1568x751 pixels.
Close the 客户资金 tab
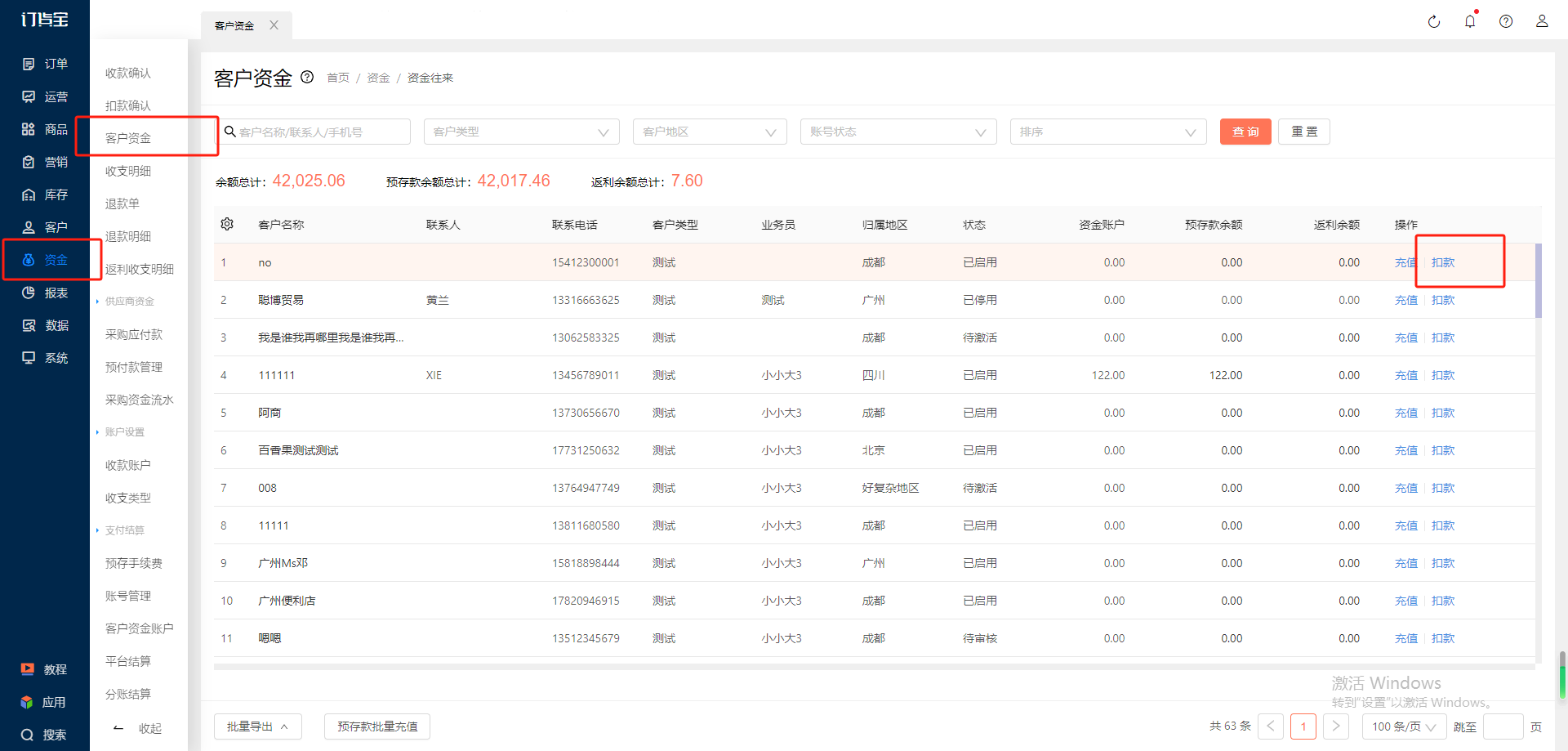pyautogui.click(x=274, y=25)
